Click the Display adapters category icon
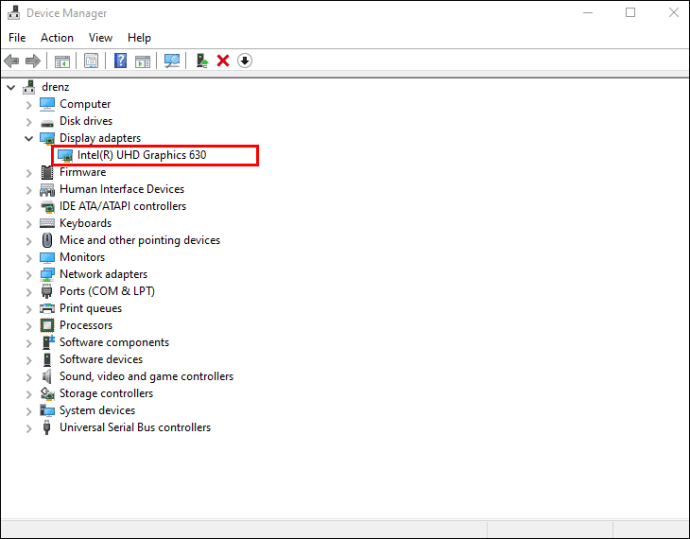Viewport: 690px width, 539px height. pos(47,139)
